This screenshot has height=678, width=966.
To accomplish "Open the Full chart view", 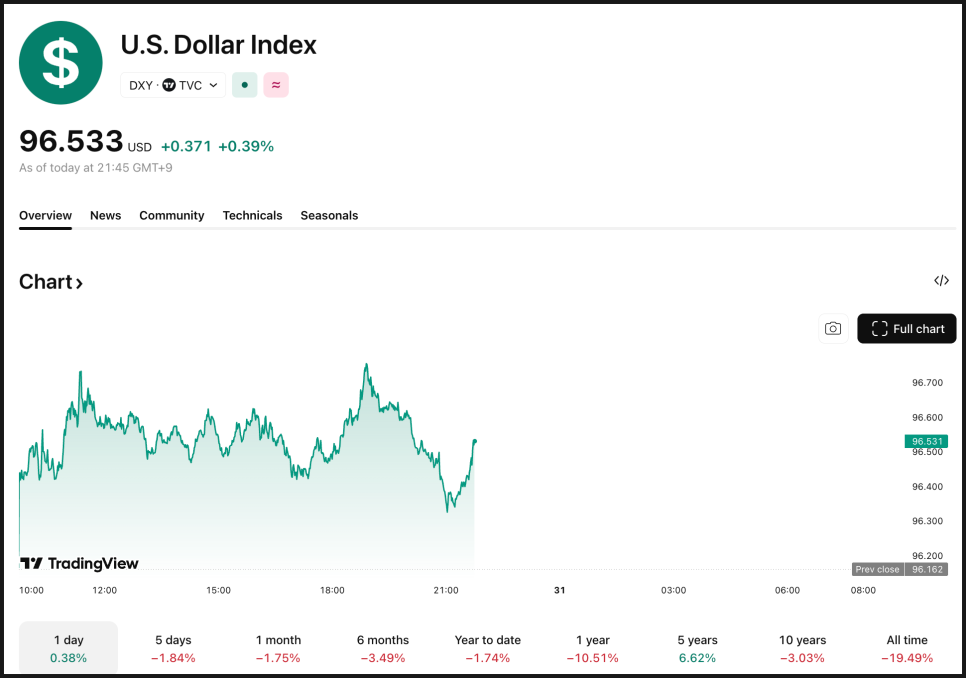I will point(906,328).
